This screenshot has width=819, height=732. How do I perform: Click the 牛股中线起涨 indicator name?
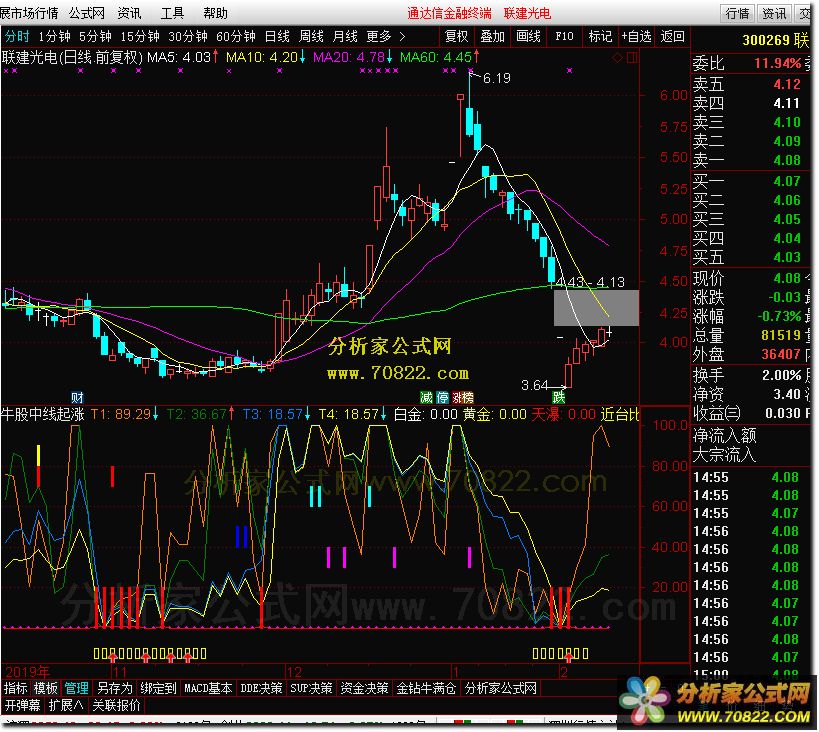coord(43,415)
